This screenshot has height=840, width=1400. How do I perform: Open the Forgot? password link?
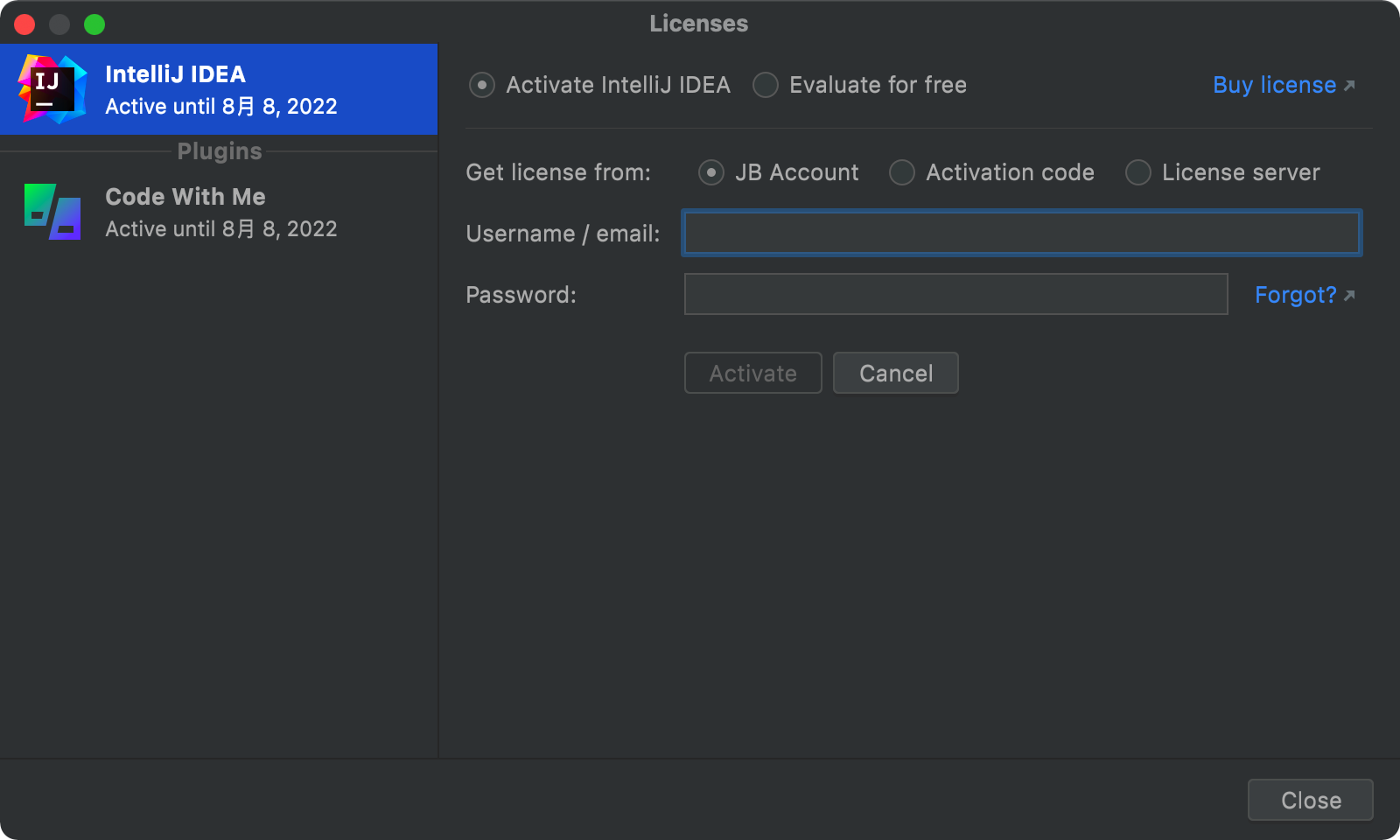[x=1305, y=295]
